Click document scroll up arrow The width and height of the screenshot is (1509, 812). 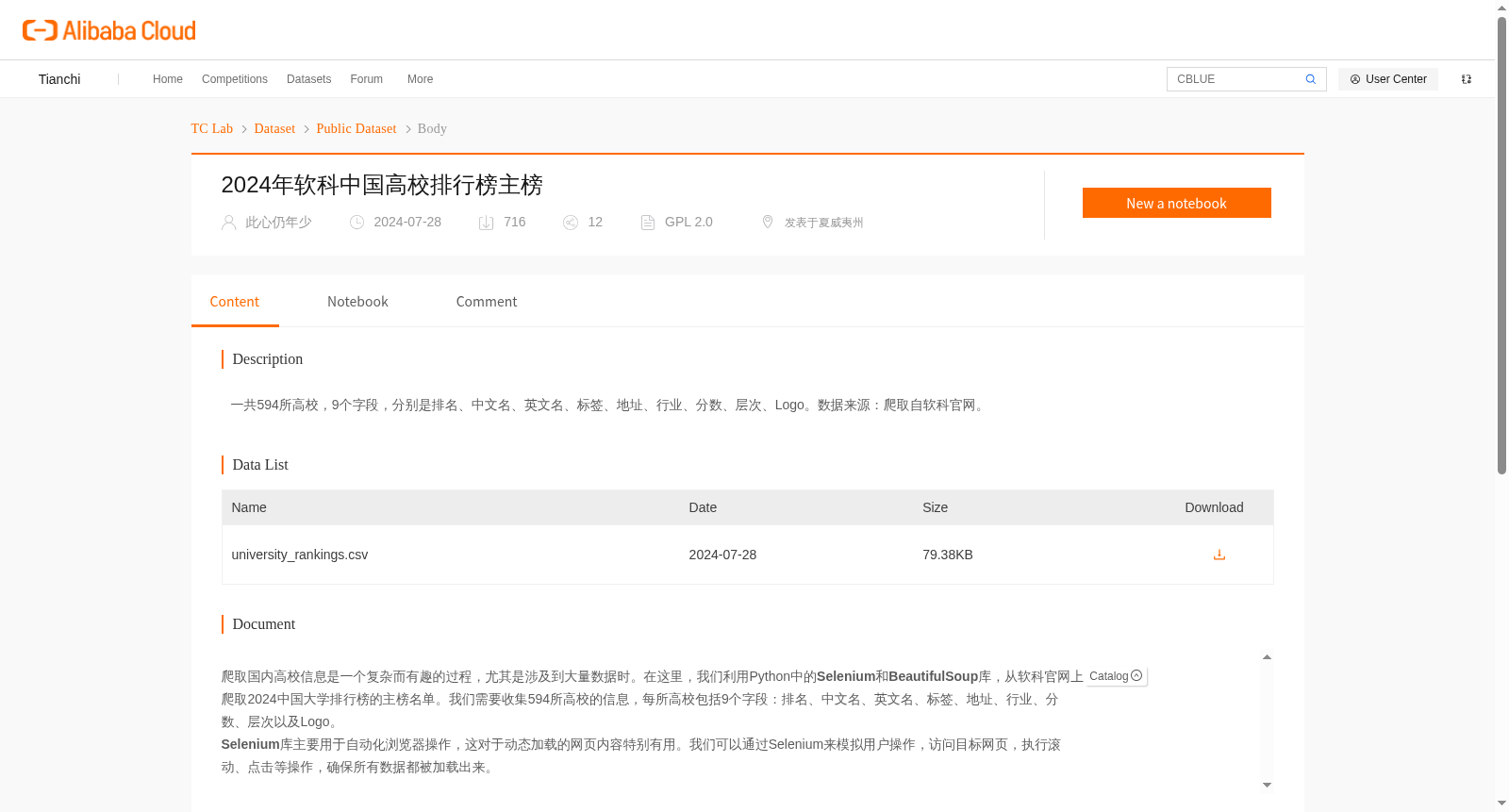pyautogui.click(x=1267, y=657)
